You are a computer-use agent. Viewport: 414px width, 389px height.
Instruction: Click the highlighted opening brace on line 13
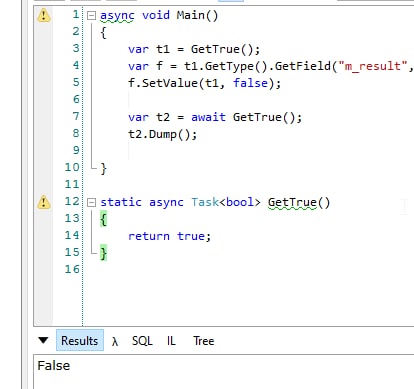[104, 220]
